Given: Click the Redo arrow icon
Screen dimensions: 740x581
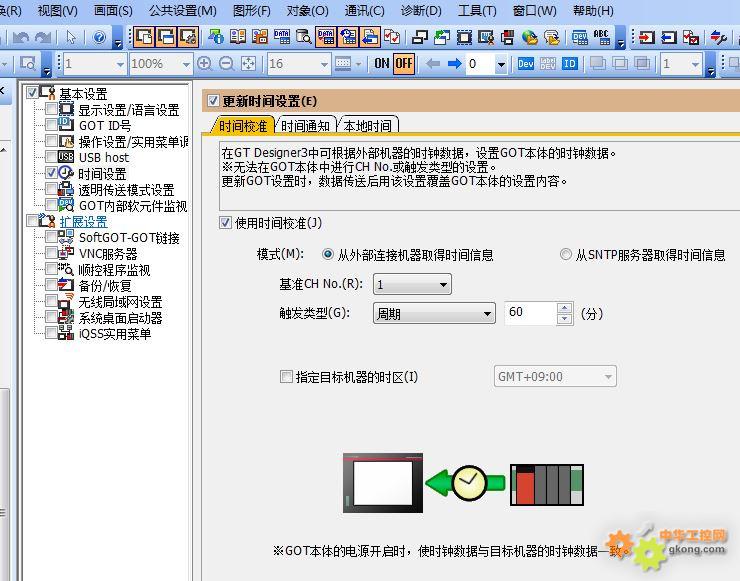Looking at the screenshot, I should point(43,37).
